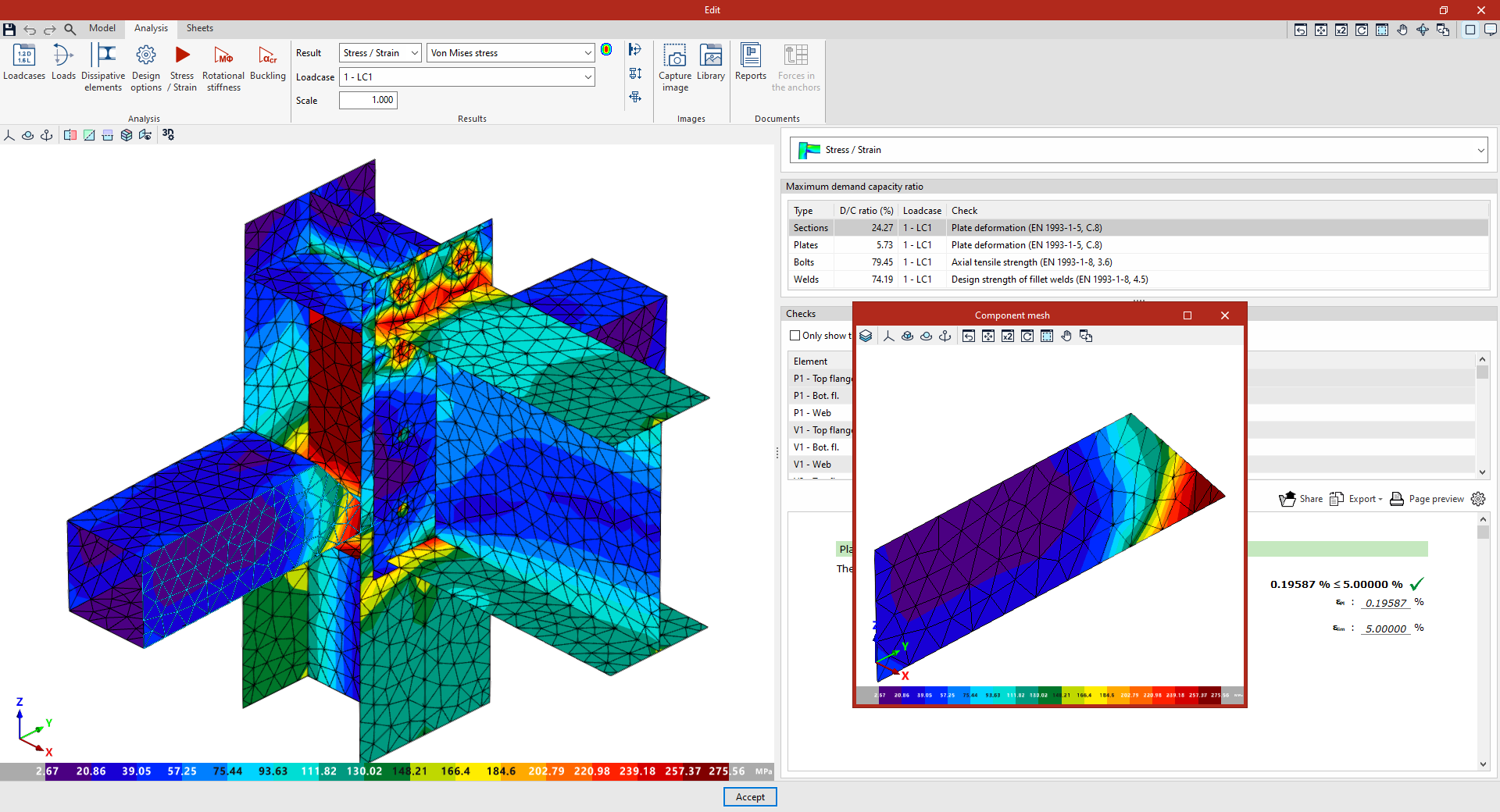Open the image Library
This screenshot has height=812, width=1500.
(711, 62)
